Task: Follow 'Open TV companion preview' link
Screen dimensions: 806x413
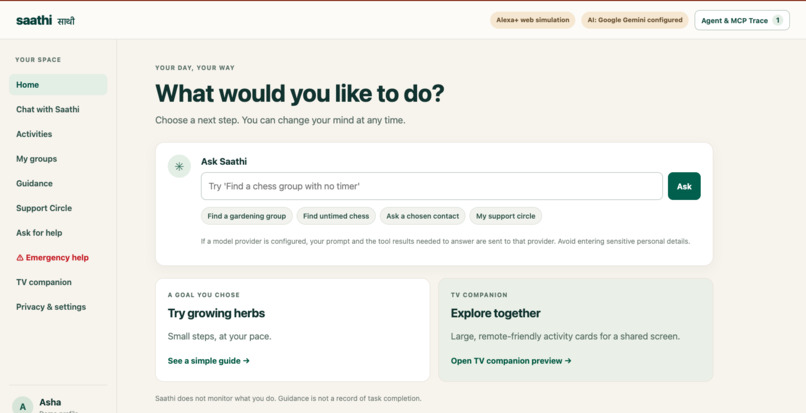Action: point(511,361)
